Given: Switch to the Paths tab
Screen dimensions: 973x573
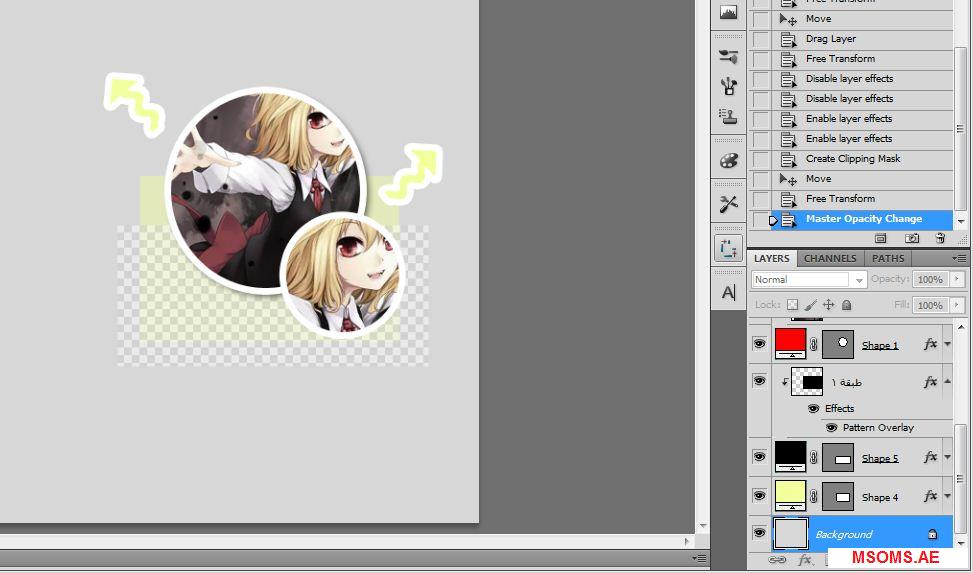Looking at the screenshot, I should [888, 258].
